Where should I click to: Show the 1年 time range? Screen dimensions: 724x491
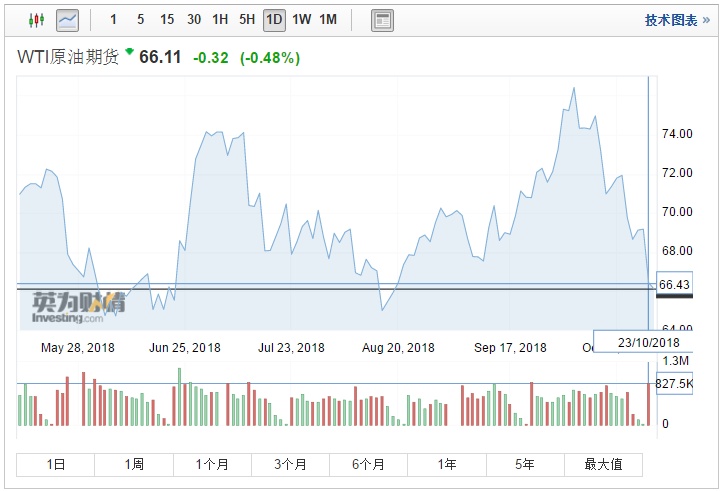pyautogui.click(x=447, y=464)
